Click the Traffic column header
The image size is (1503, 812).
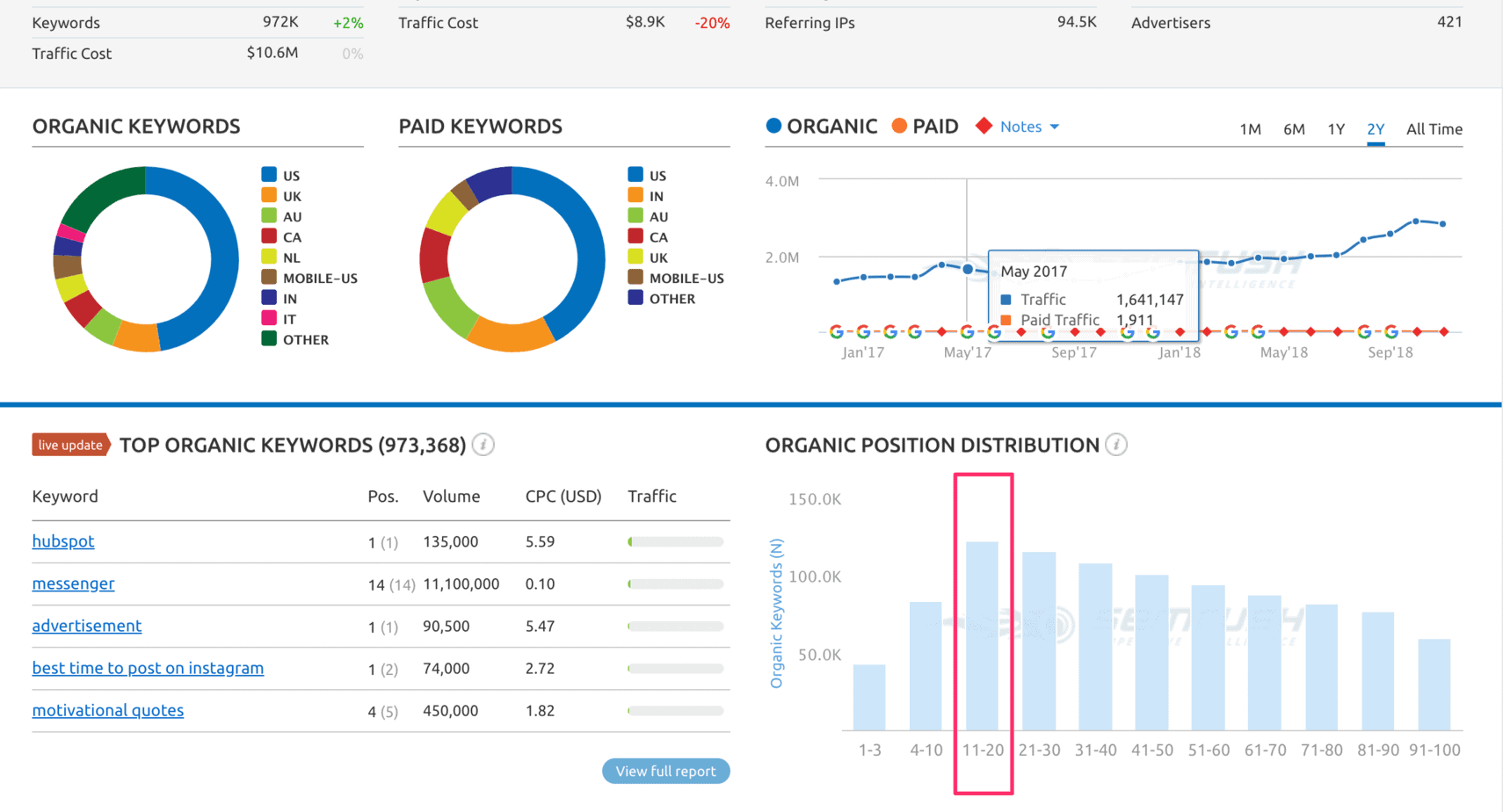pyautogui.click(x=652, y=497)
